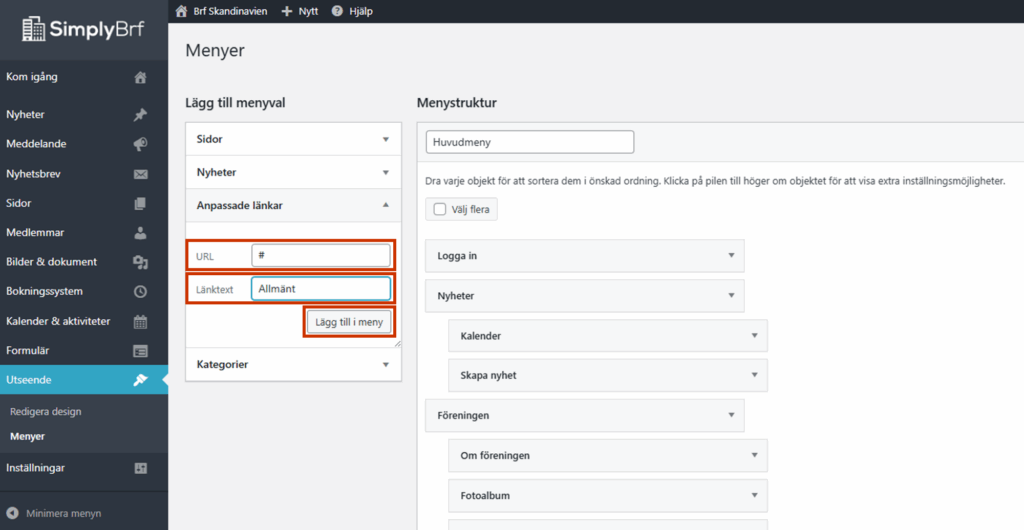Open Inställningar in the sidebar
This screenshot has height=530, width=1024.
pos(36,468)
